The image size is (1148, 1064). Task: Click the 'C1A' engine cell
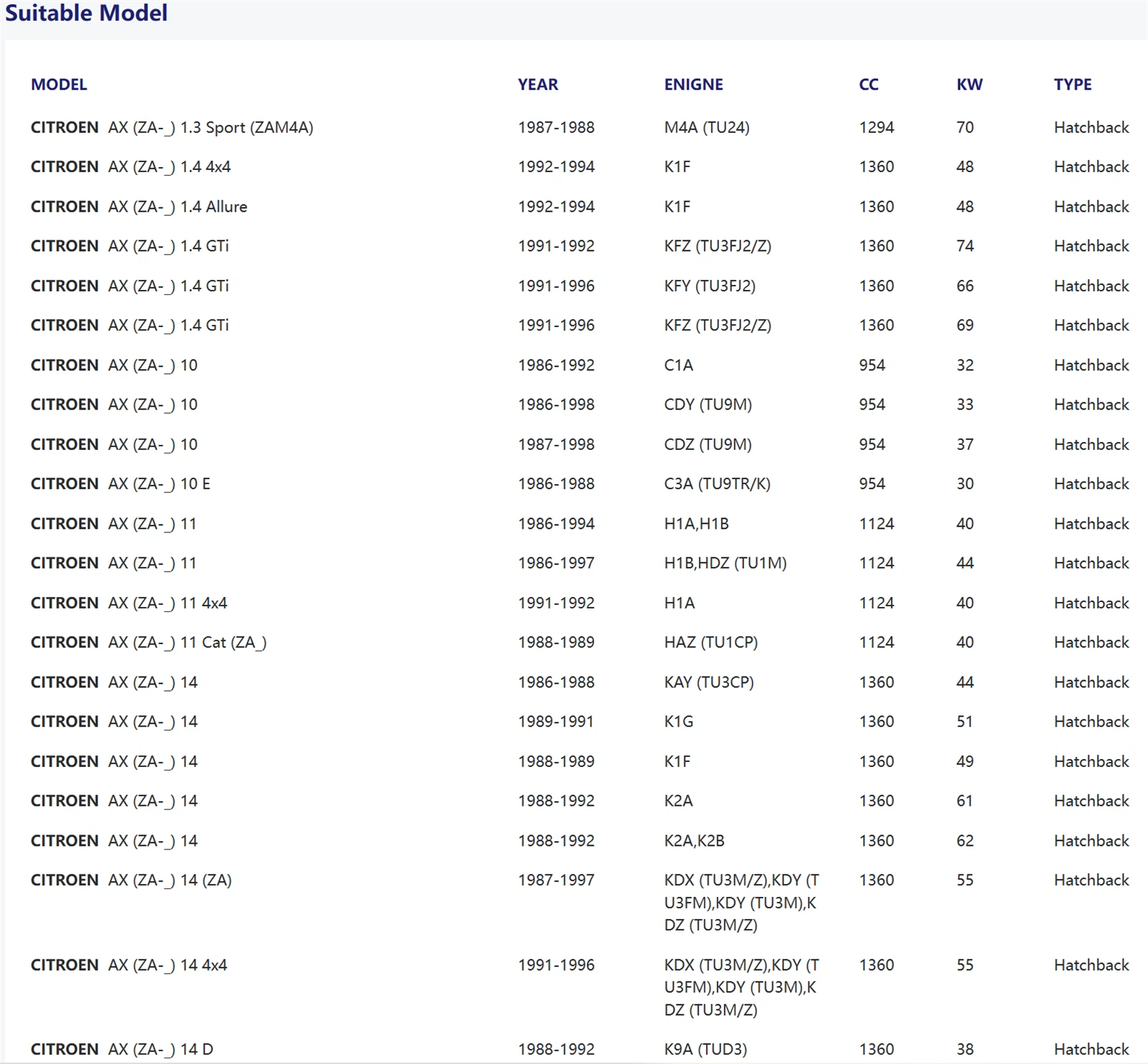coord(679,365)
